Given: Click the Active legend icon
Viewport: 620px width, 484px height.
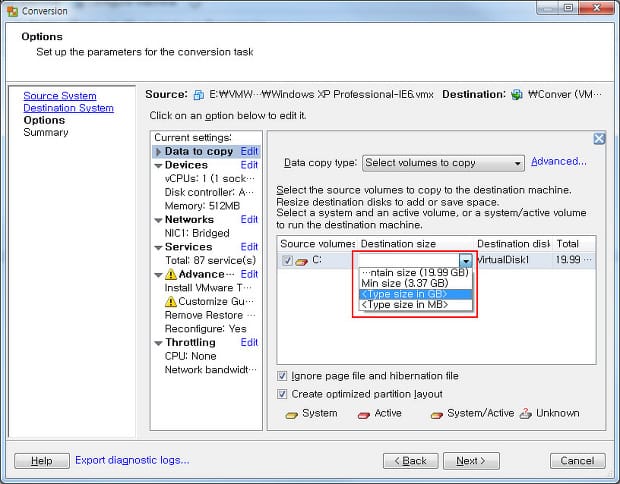Looking at the screenshot, I should [364, 415].
